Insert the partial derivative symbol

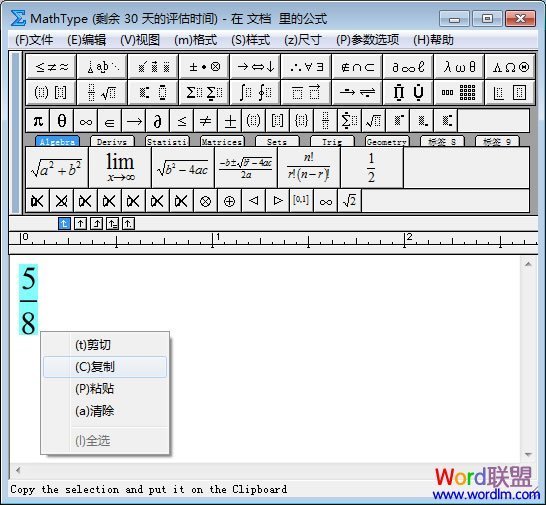pyautogui.click(x=158, y=121)
